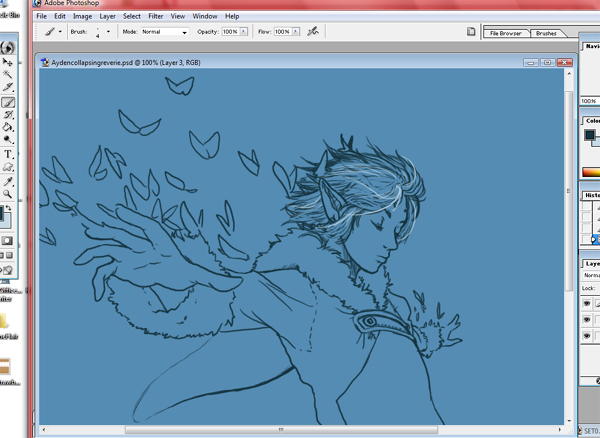Screen dimensions: 600x438
Task: Open the layer blend mode dropdown
Action: click(x=591, y=275)
